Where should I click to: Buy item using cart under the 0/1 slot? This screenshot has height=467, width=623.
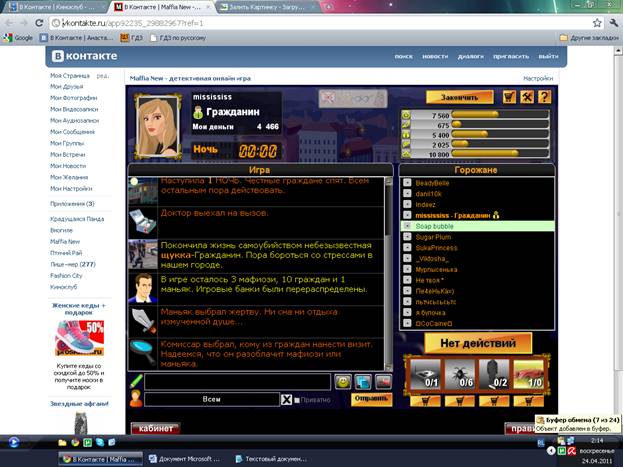(x=425, y=401)
